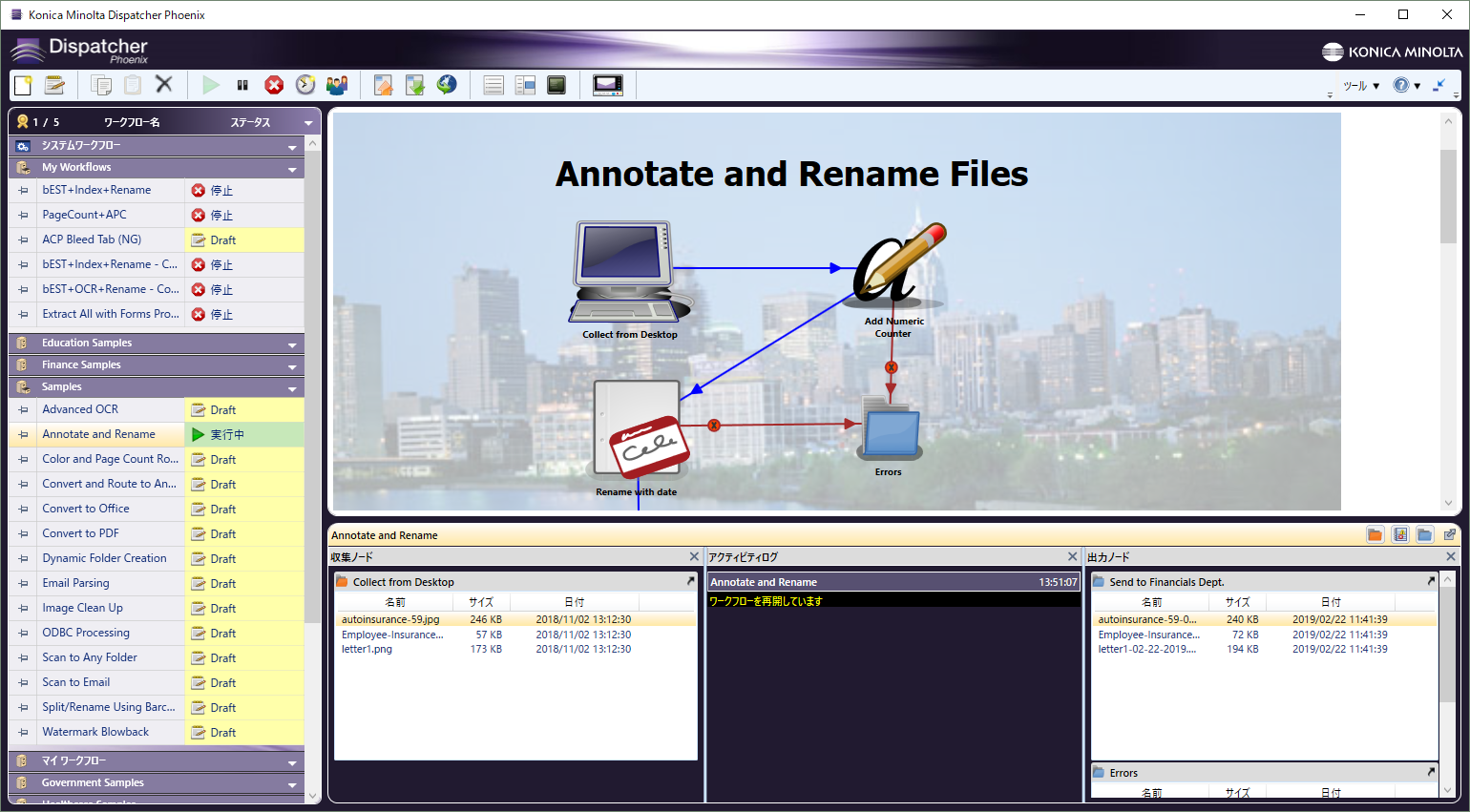Image resolution: width=1470 pixels, height=812 pixels.
Task: Collapse the システムワークフロー group
Action: 292,147
